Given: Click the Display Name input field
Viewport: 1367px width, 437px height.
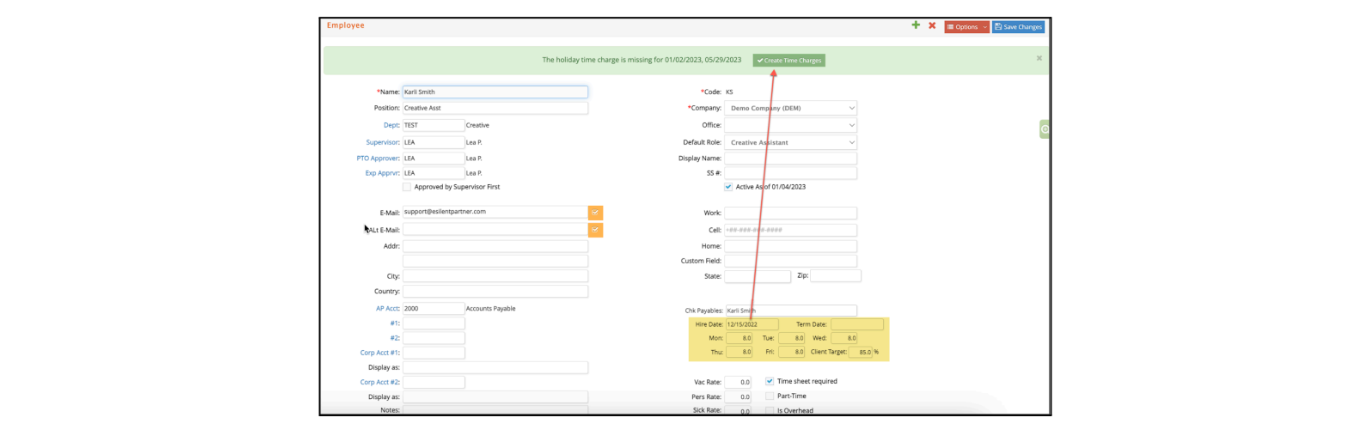Looking at the screenshot, I should point(791,158).
